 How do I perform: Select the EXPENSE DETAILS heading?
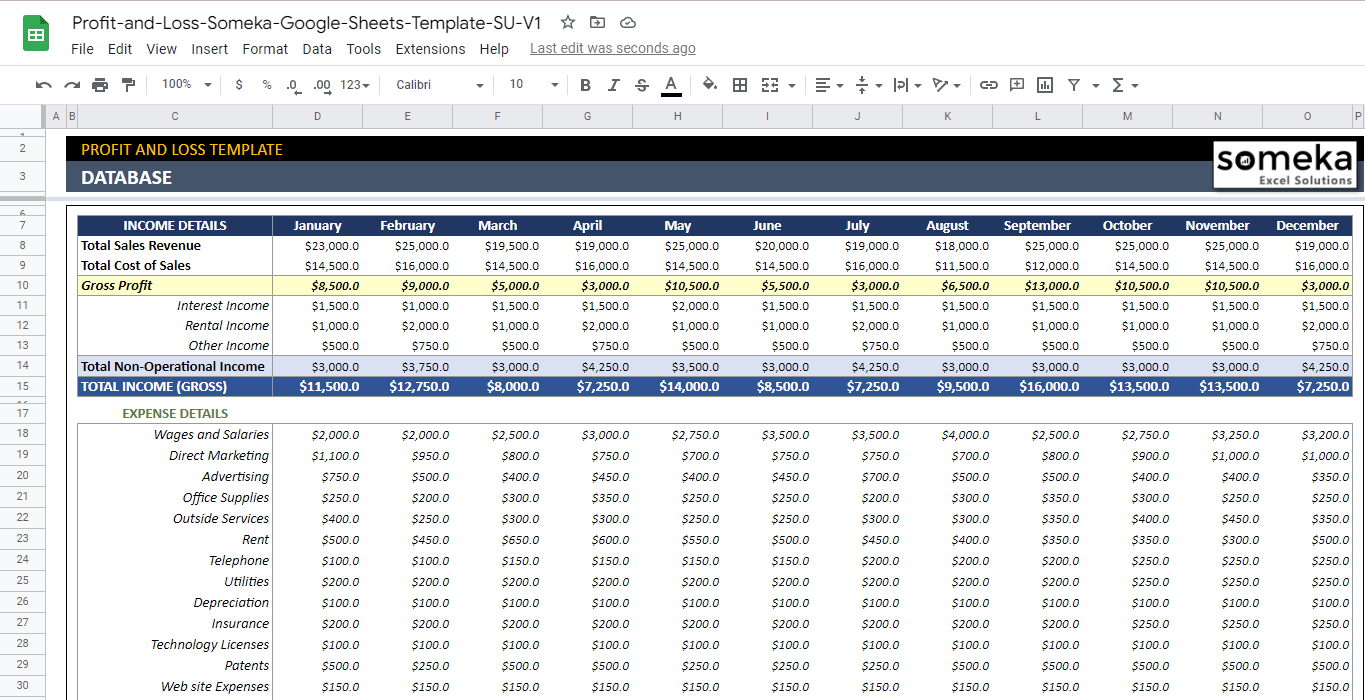click(x=175, y=413)
